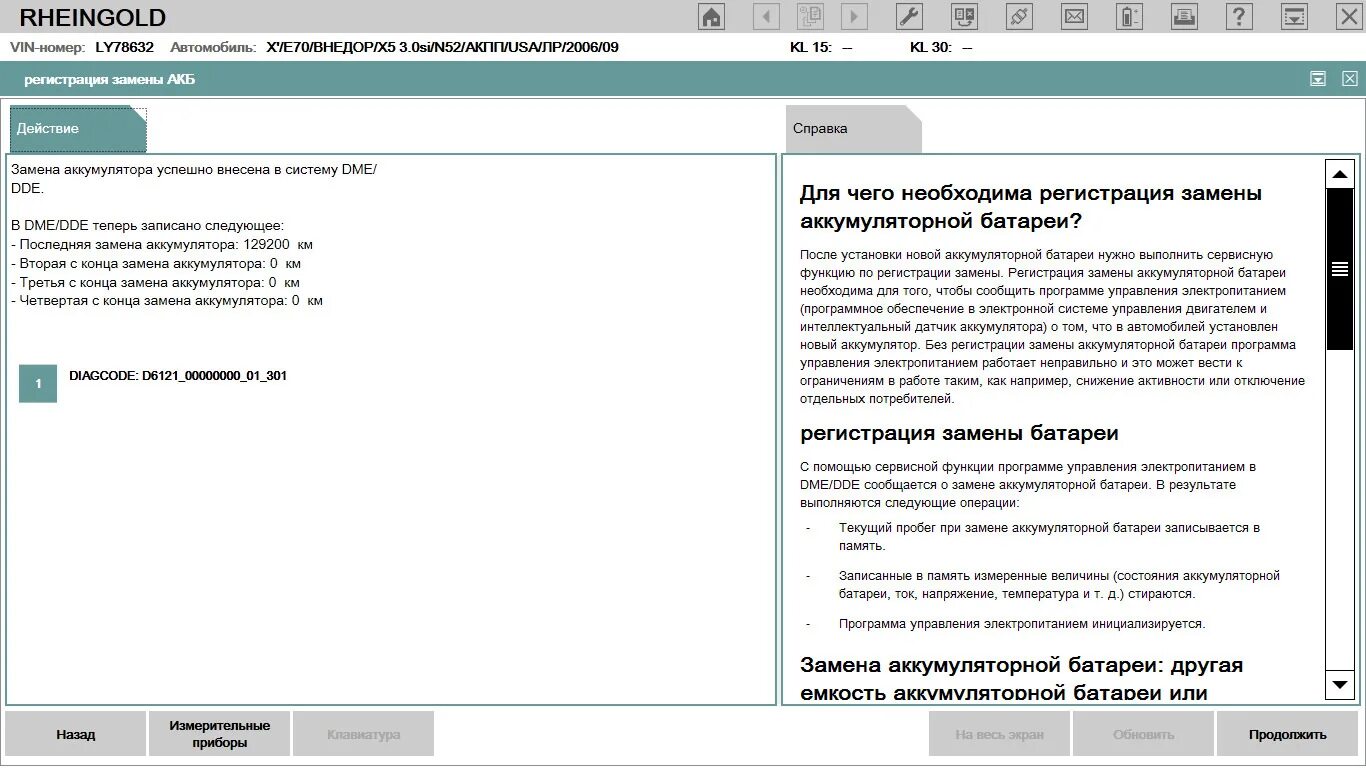Image resolution: width=1366 pixels, height=768 pixels.
Task: Click the VIN number LY78632
Action: pyautogui.click(x=125, y=47)
